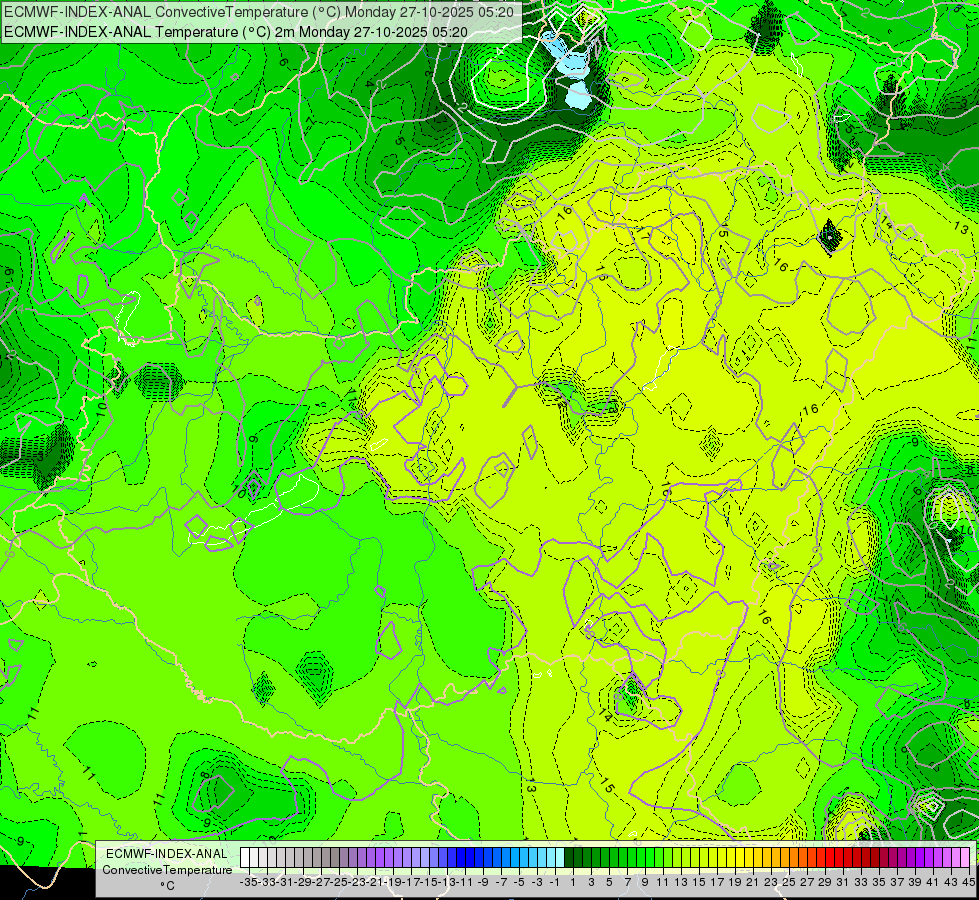979x900 pixels.
Task: Click the -35 label on the legend
Action: 248,882
